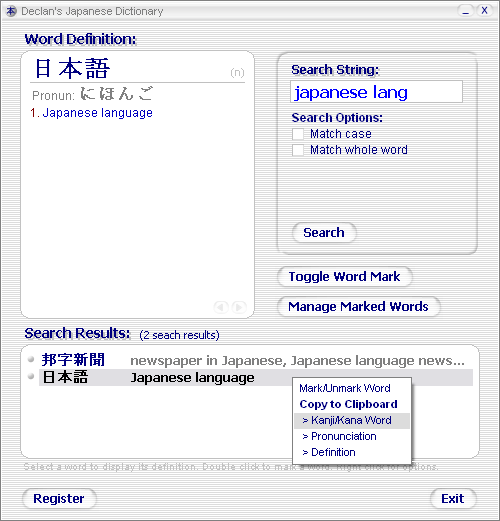This screenshot has height=521, width=500.
Task: Open Manage Marked Words
Action: click(358, 307)
